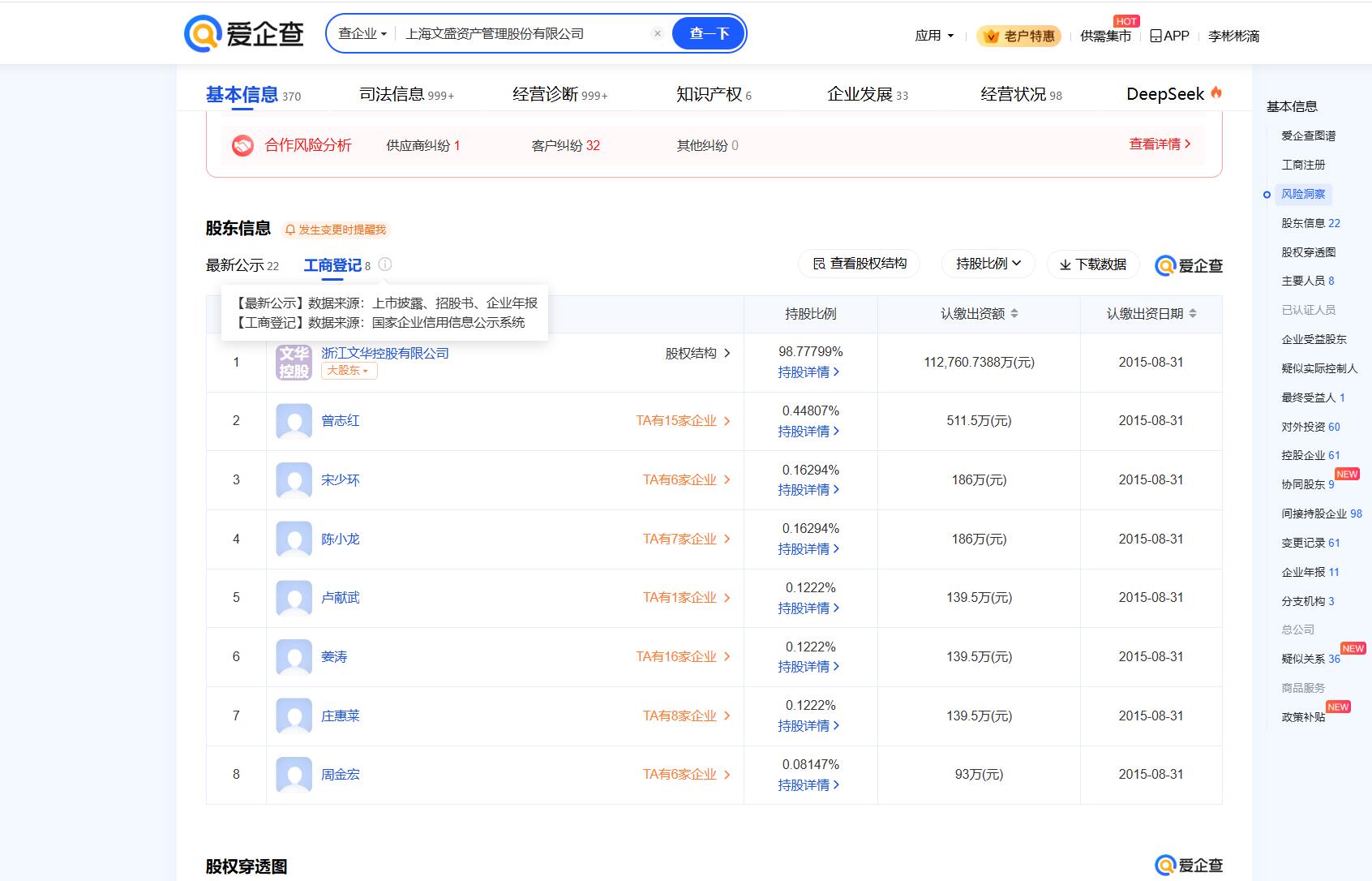Screen dimensions: 1372x881
Task: Click the 文华控股 company logo thumbnail
Action: [x=294, y=362]
